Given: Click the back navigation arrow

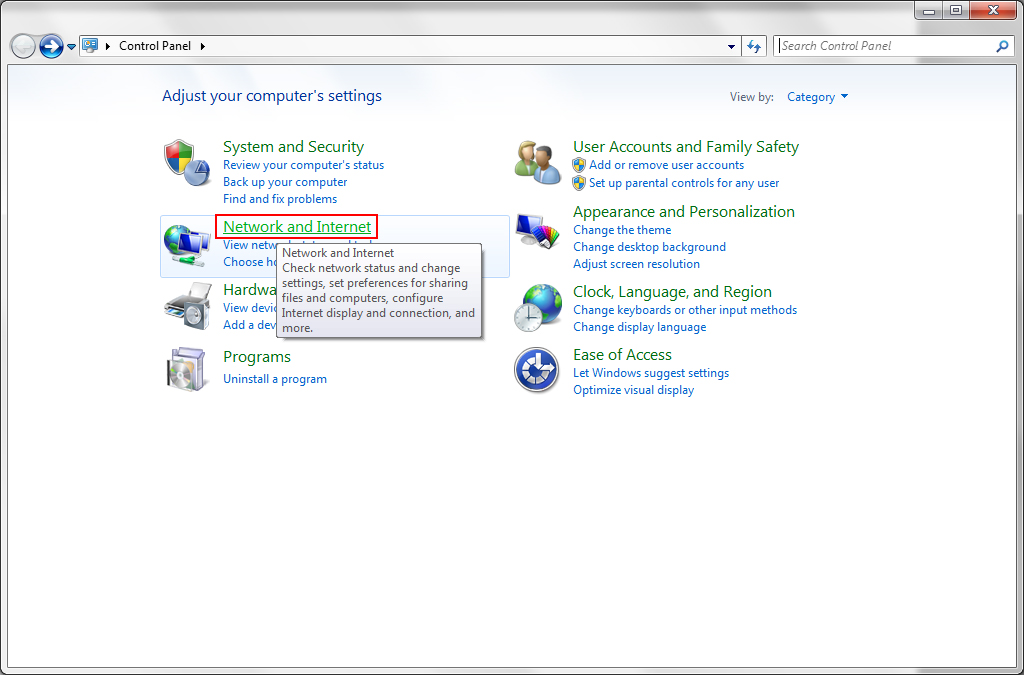Looking at the screenshot, I should 22,45.
